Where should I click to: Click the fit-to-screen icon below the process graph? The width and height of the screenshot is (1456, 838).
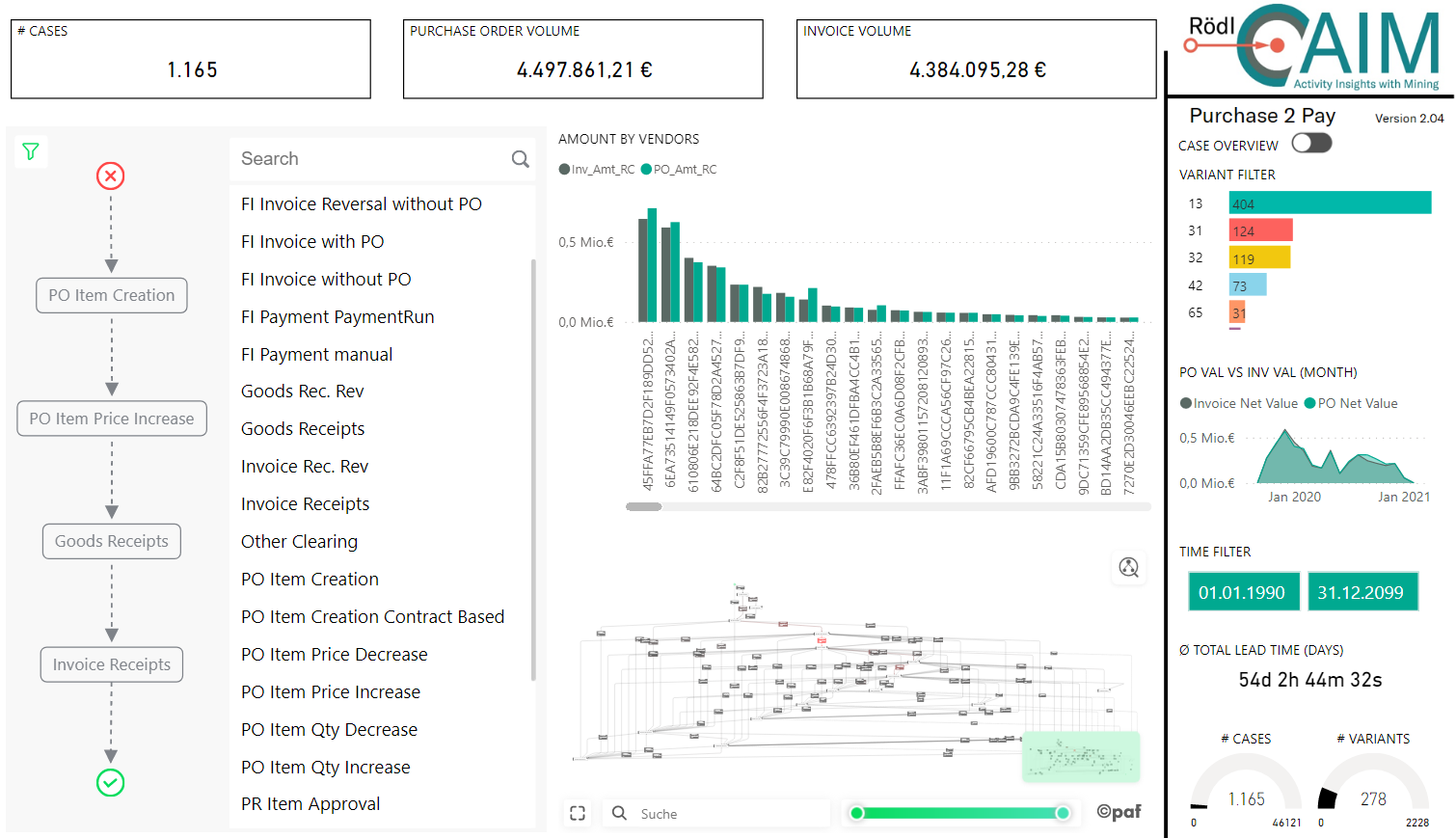pos(577,813)
